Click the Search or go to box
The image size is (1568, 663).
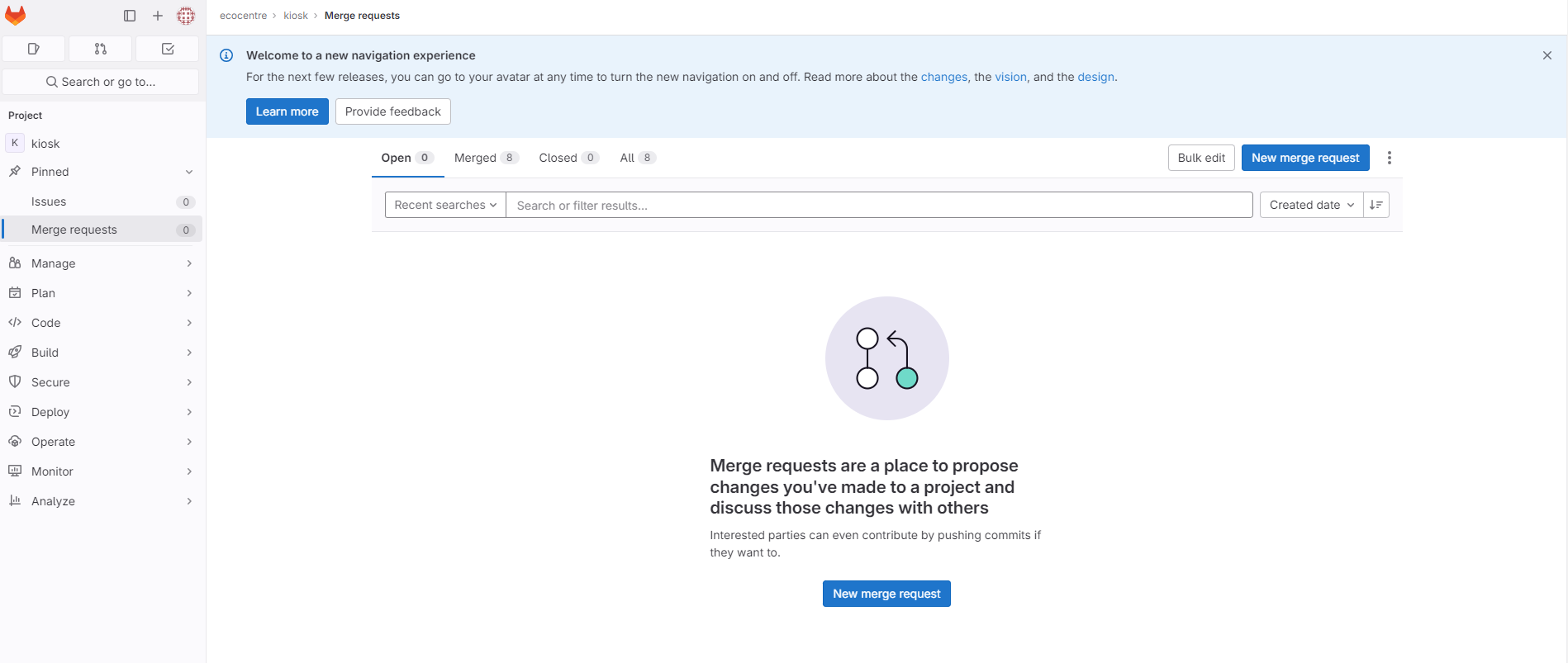click(x=101, y=82)
